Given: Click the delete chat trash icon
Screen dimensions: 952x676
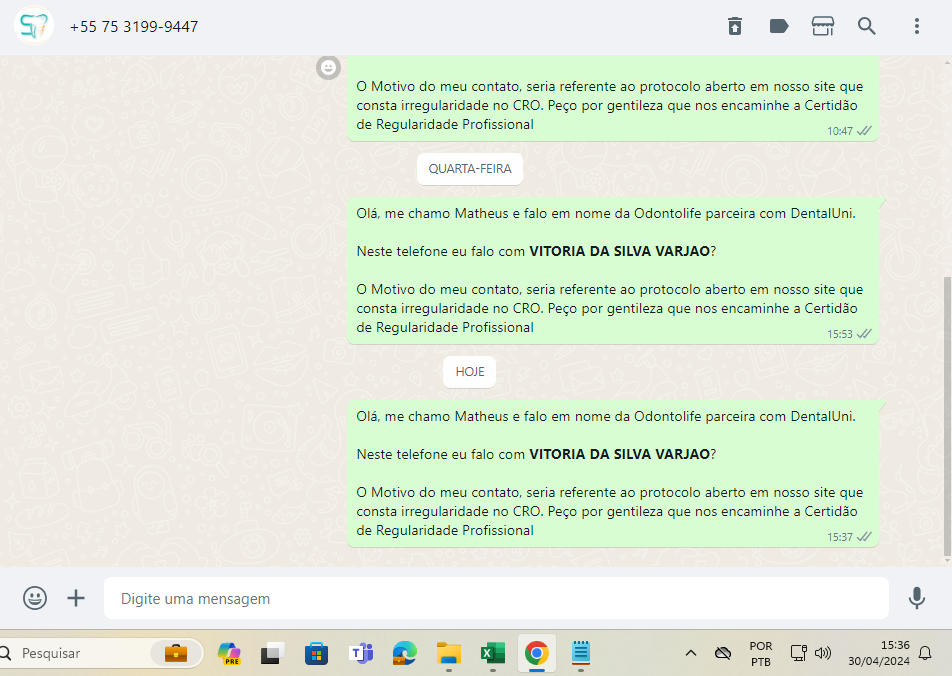Looking at the screenshot, I should [735, 26].
